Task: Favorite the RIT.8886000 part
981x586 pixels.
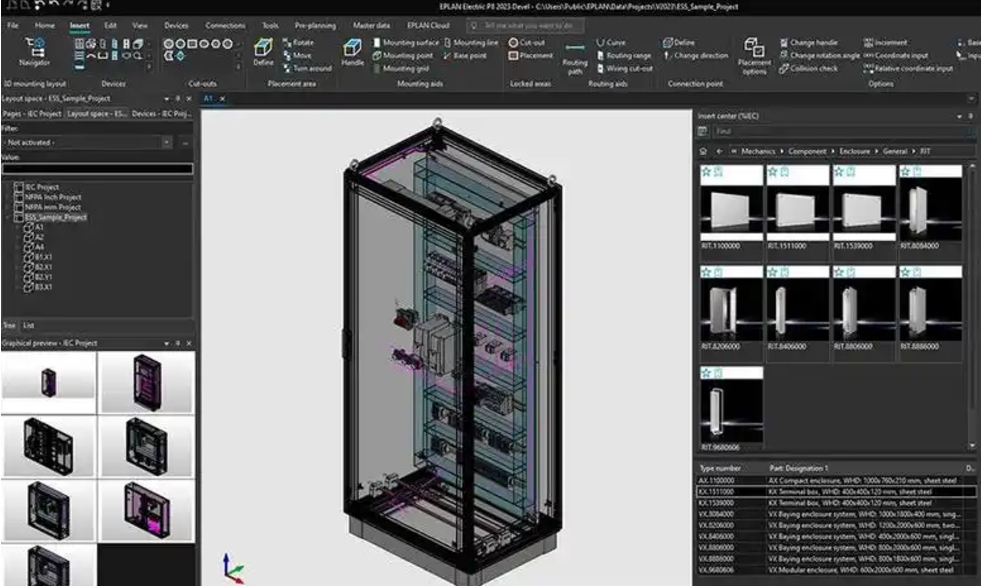Action: tap(905, 272)
